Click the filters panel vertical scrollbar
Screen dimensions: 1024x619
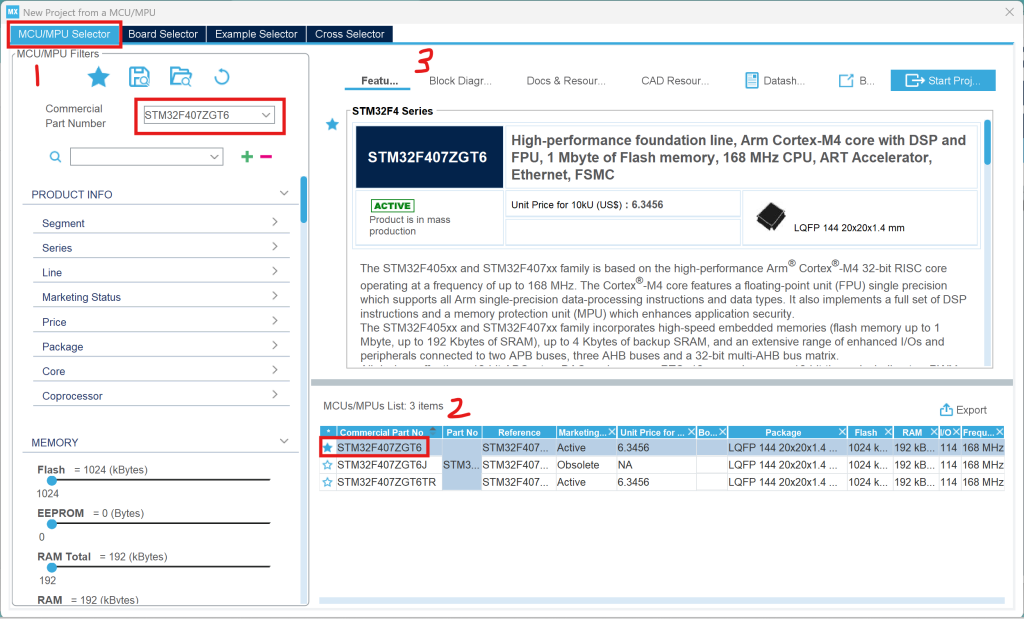304,200
